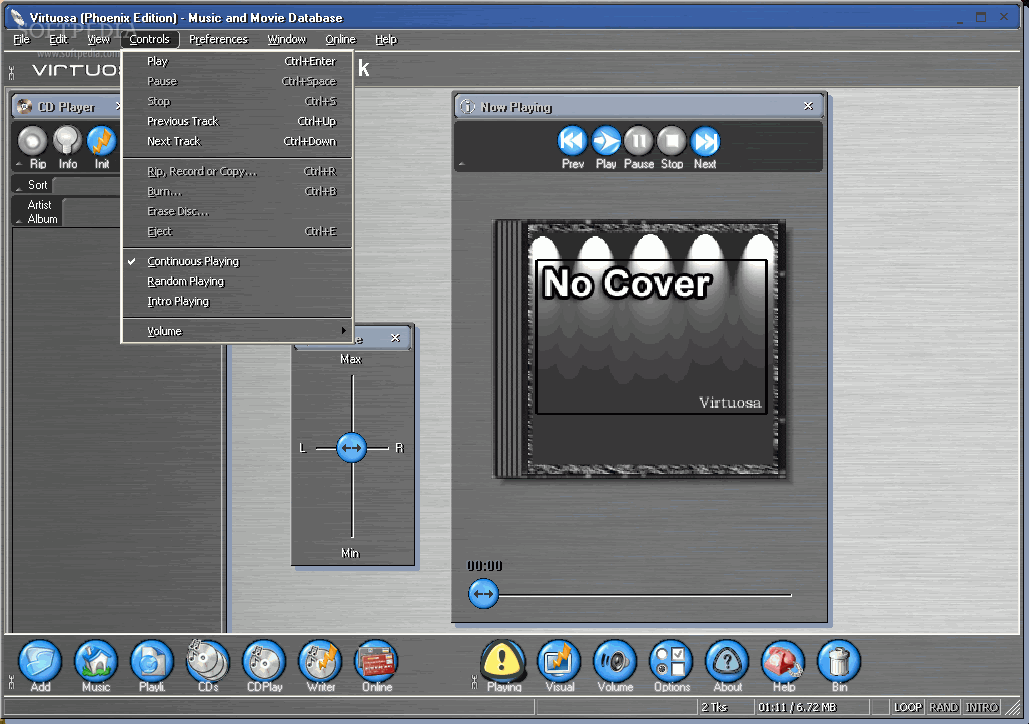Click the Add icon in bottom toolbar
The image size is (1029, 724).
point(40,667)
